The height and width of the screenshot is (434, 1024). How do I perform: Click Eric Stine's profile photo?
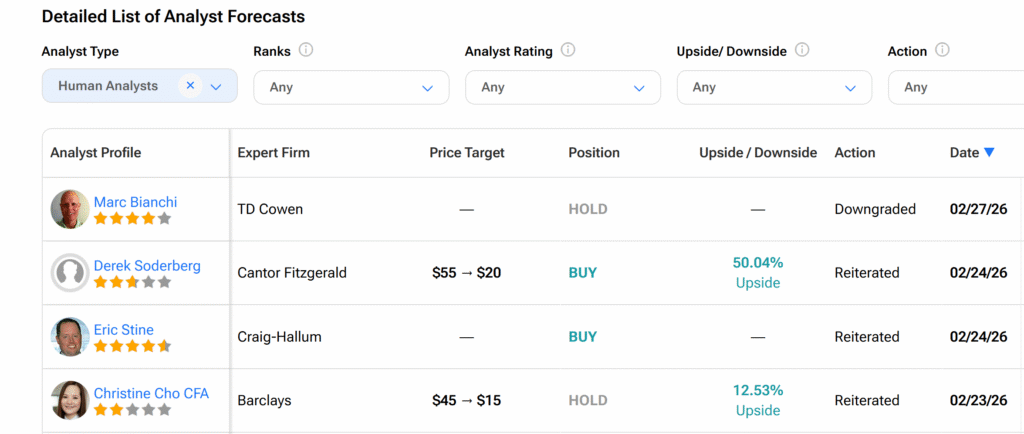(70, 337)
